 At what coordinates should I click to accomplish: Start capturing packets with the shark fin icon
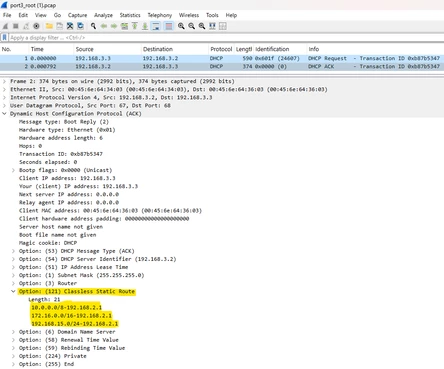pyautogui.click(x=5, y=26)
